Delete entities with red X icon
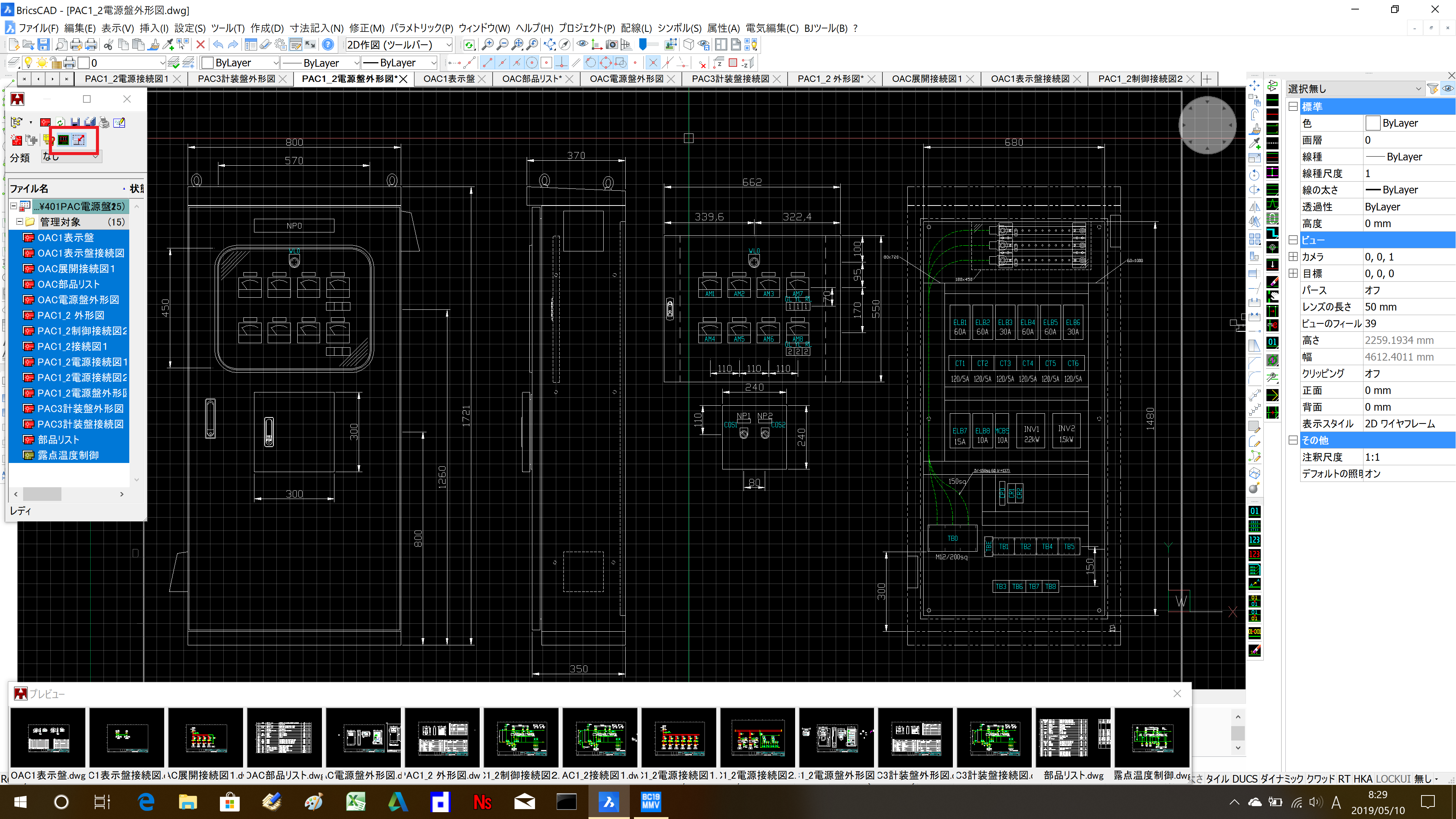The width and height of the screenshot is (1456, 819). [x=200, y=45]
